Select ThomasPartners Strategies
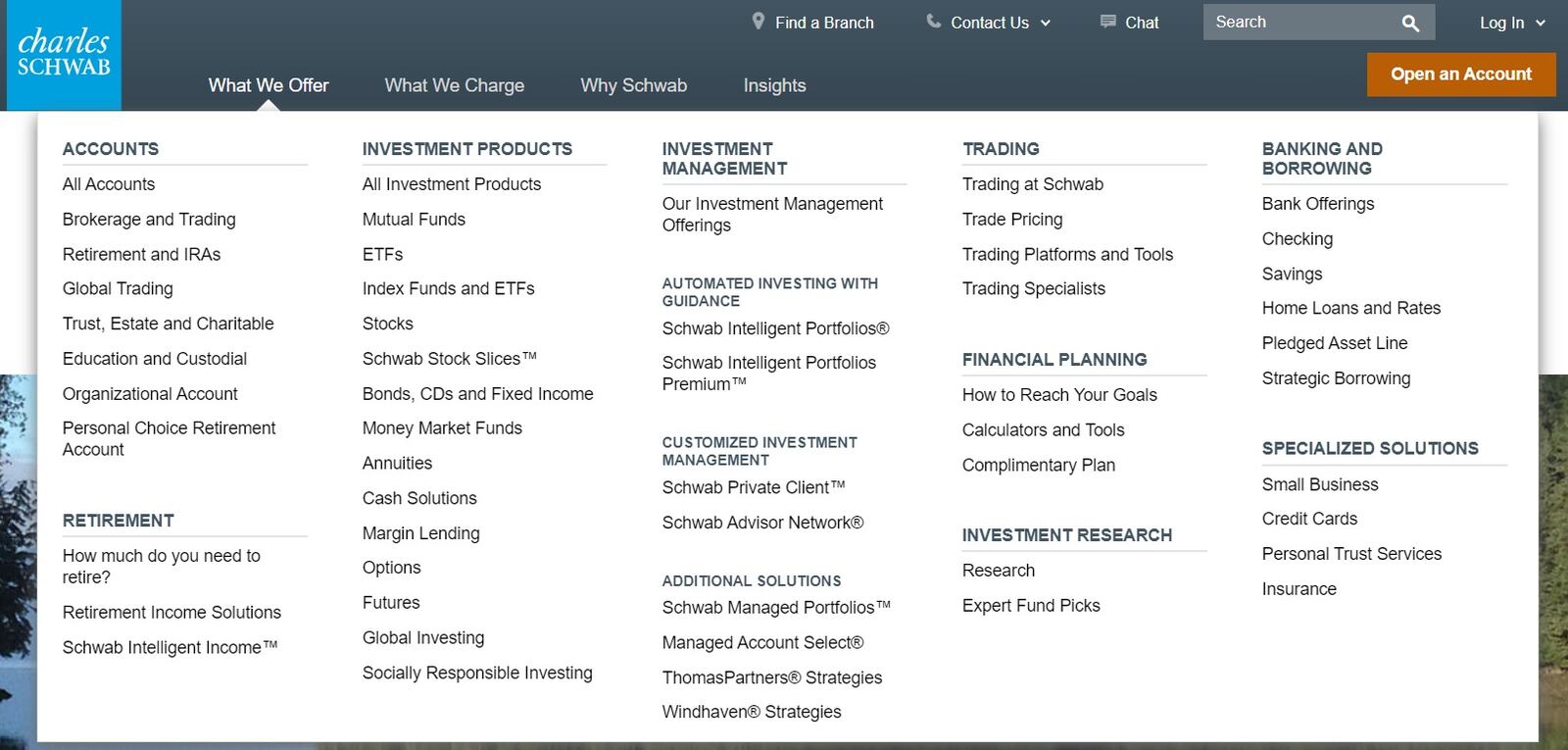The height and width of the screenshot is (750, 1568). click(x=772, y=677)
